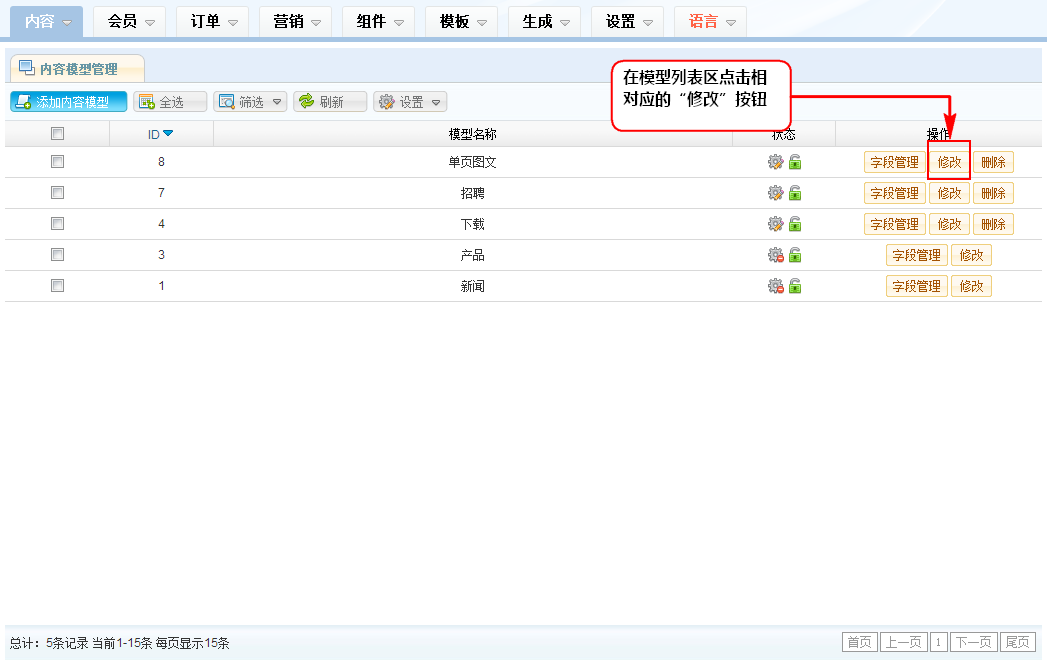This screenshot has height=662, width=1047.
Task: Click the green lock icon in 新闻 row
Action: (x=795, y=286)
